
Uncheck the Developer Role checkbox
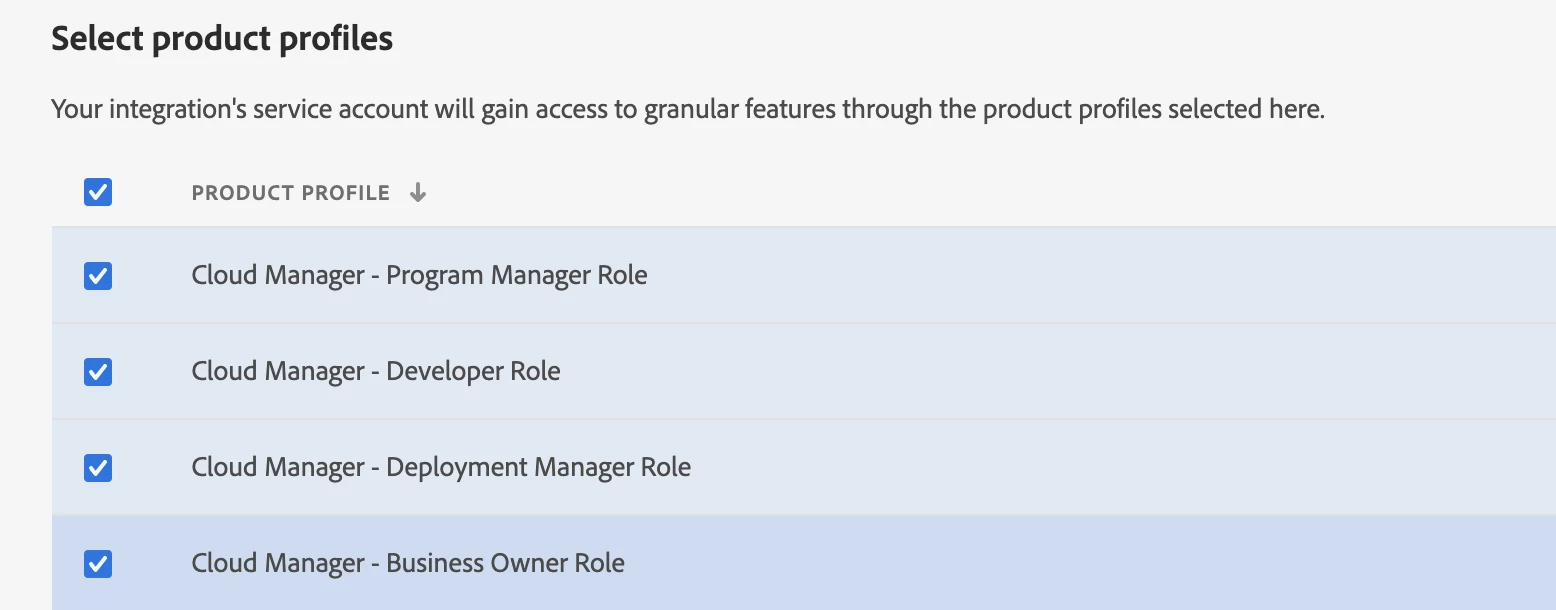pyautogui.click(x=98, y=372)
